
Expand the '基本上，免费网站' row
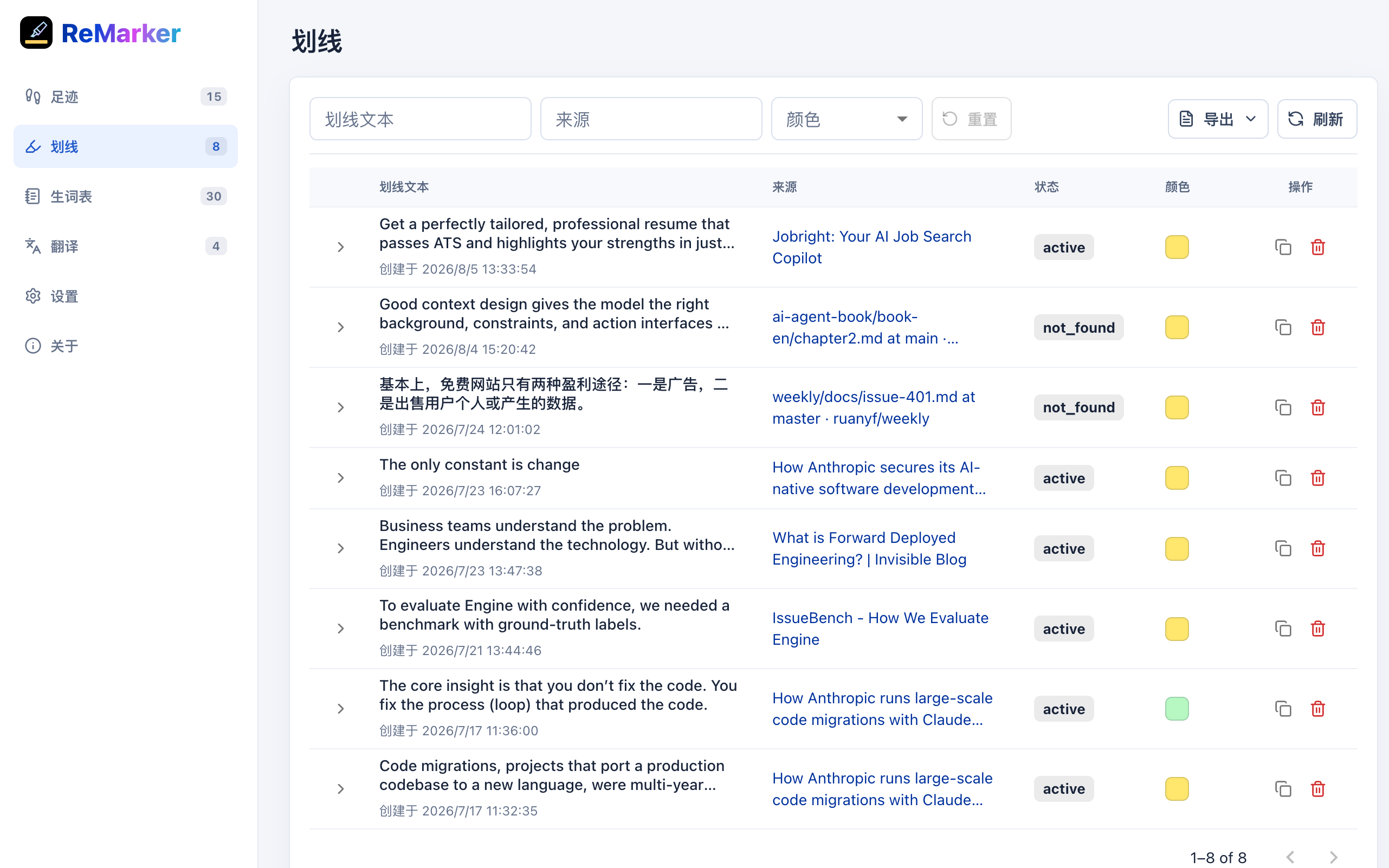[x=340, y=407]
